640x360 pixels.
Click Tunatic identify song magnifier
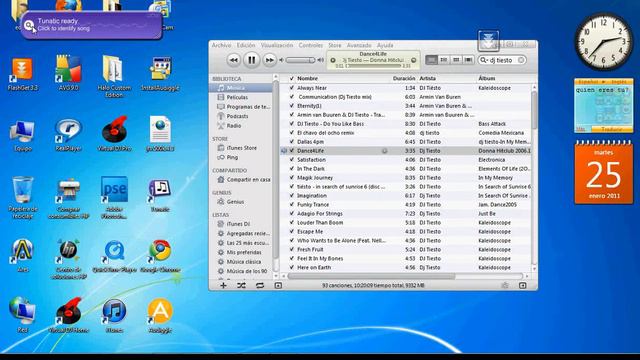tap(29, 26)
